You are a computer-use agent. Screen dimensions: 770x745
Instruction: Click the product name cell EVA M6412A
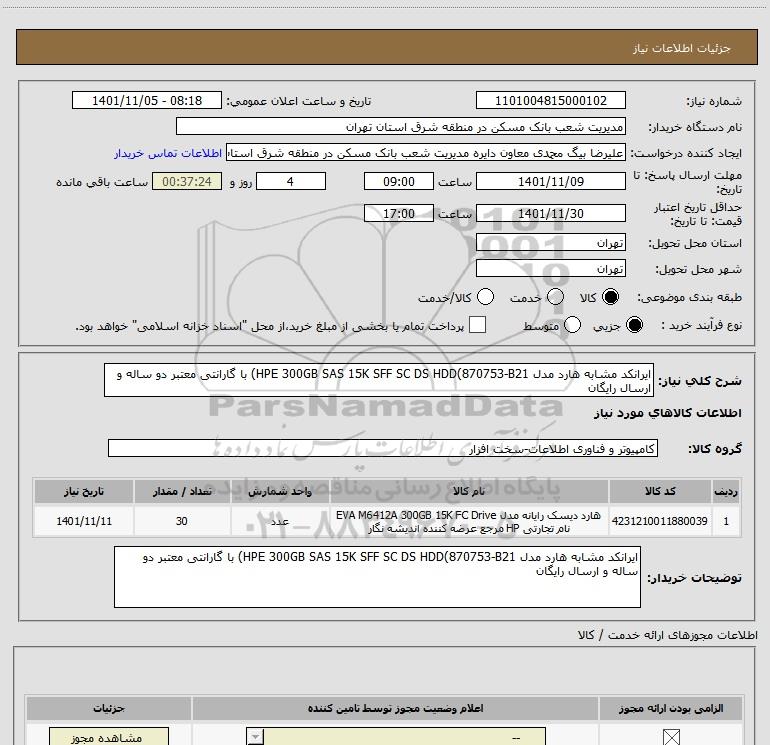(468, 522)
